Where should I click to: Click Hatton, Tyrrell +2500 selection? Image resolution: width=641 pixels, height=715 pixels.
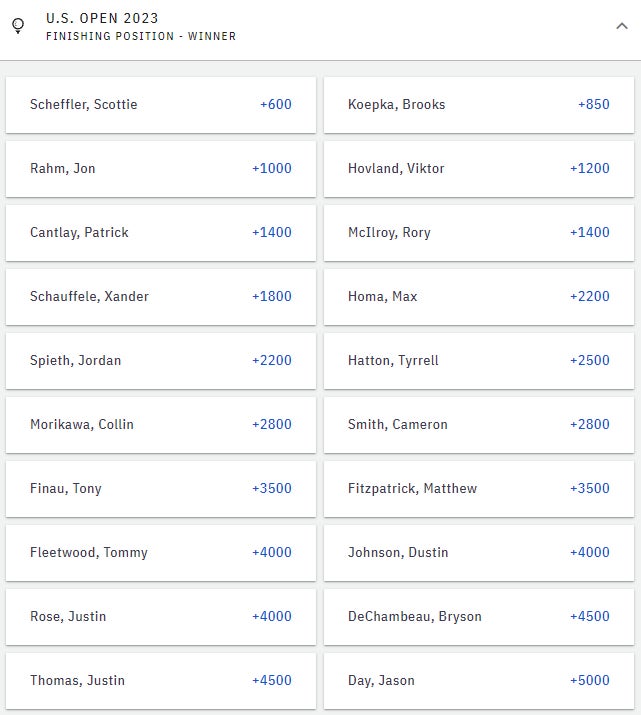pyautogui.click(x=478, y=361)
